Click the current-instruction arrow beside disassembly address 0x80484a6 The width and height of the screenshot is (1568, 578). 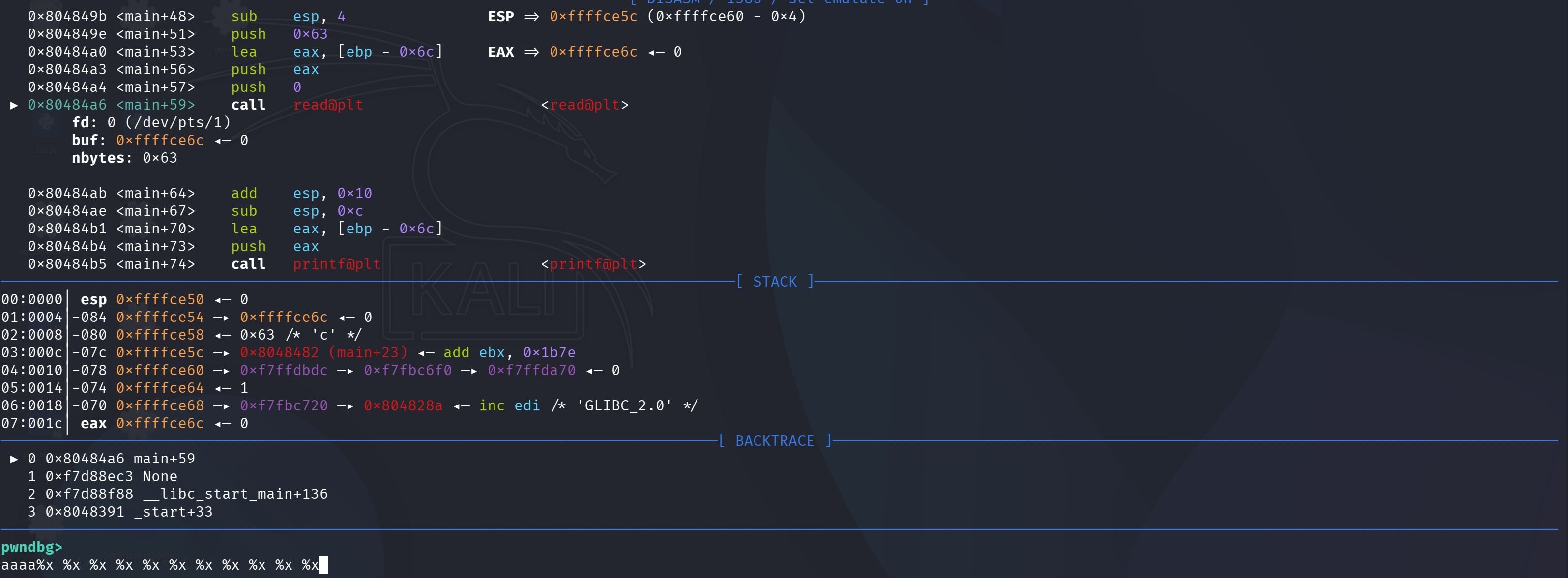coord(13,105)
